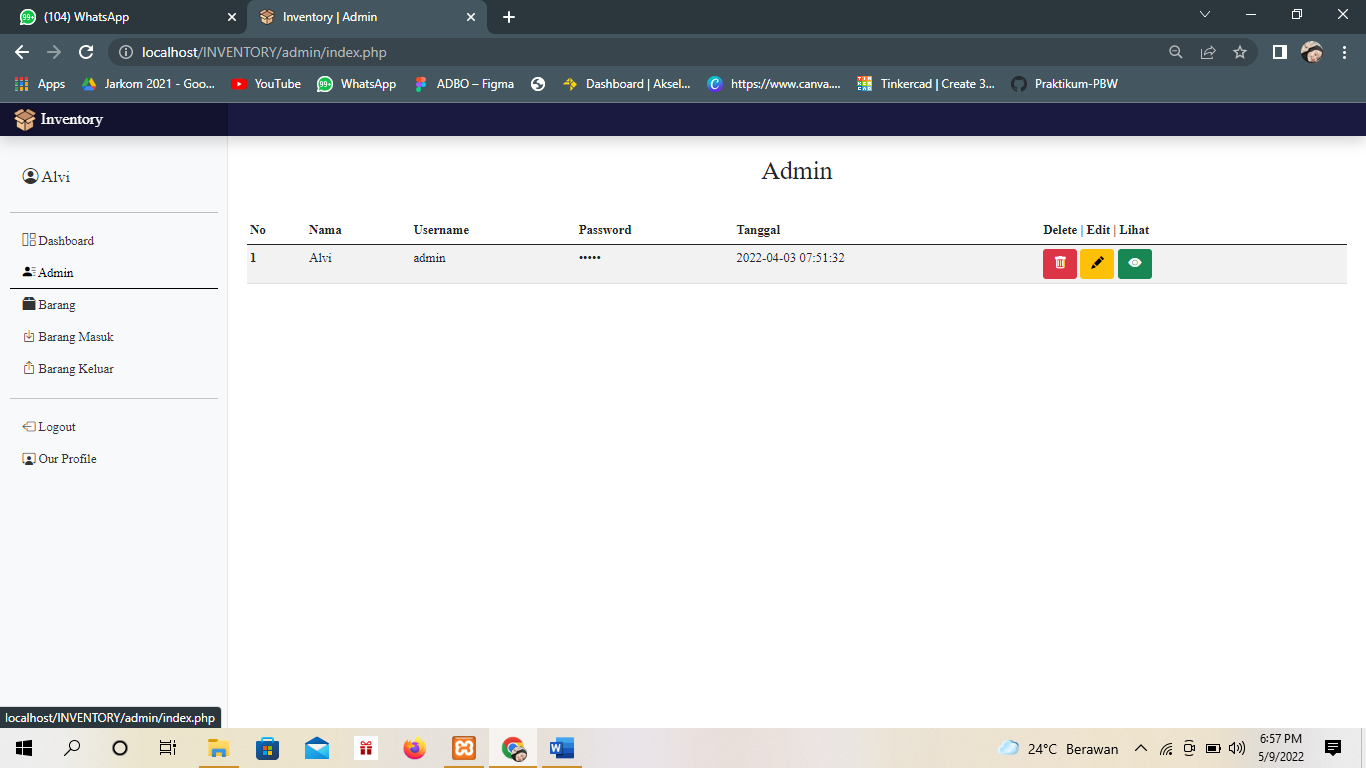
Task: Edit the Alvi admin entry with the pencil button
Action: (x=1097, y=263)
